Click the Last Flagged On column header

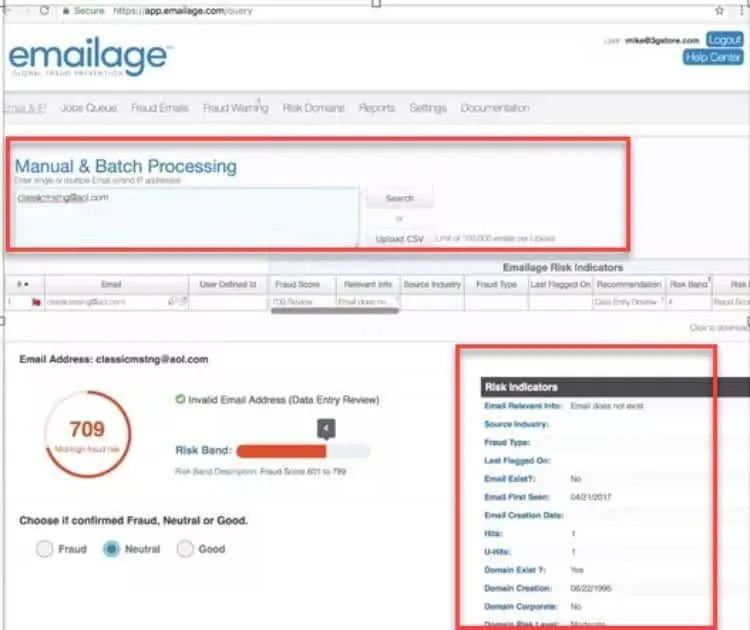pyautogui.click(x=560, y=284)
